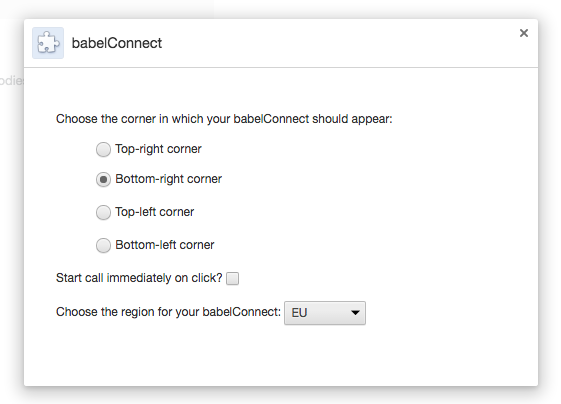
Task: Click the "Top-left corner" label text
Action: click(155, 212)
